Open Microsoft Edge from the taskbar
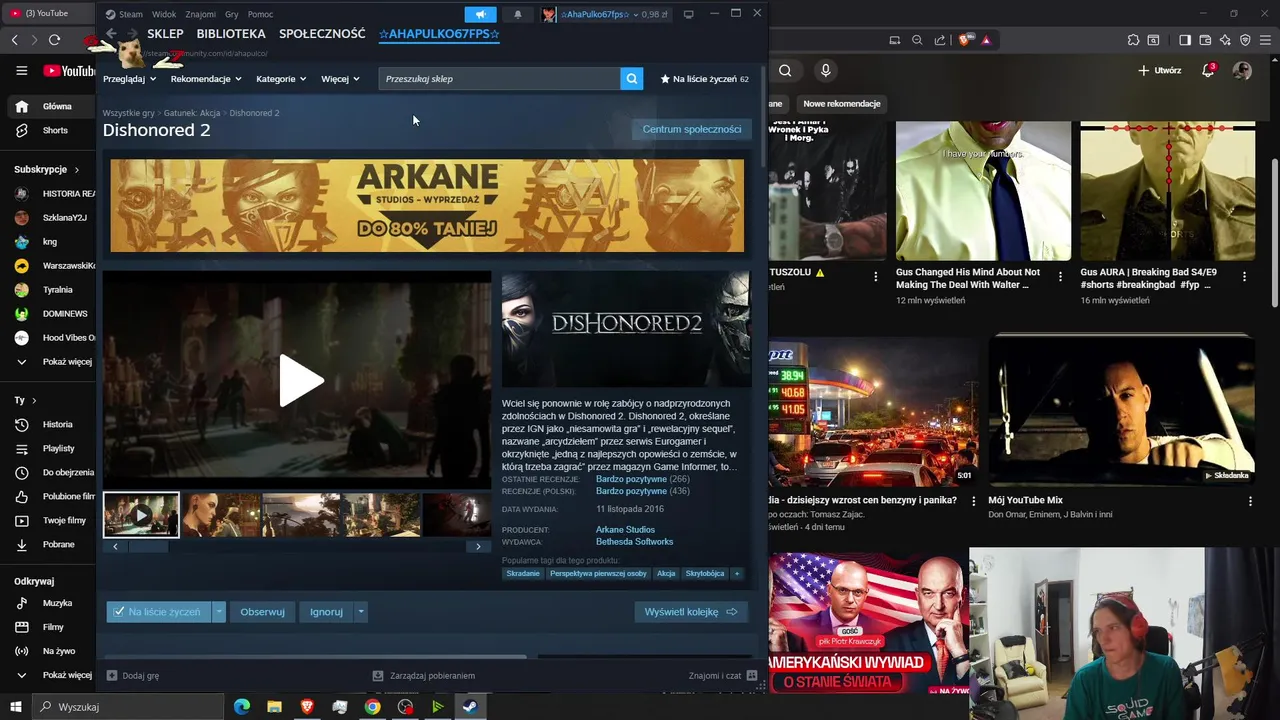This screenshot has height=720, width=1280. (x=242, y=707)
